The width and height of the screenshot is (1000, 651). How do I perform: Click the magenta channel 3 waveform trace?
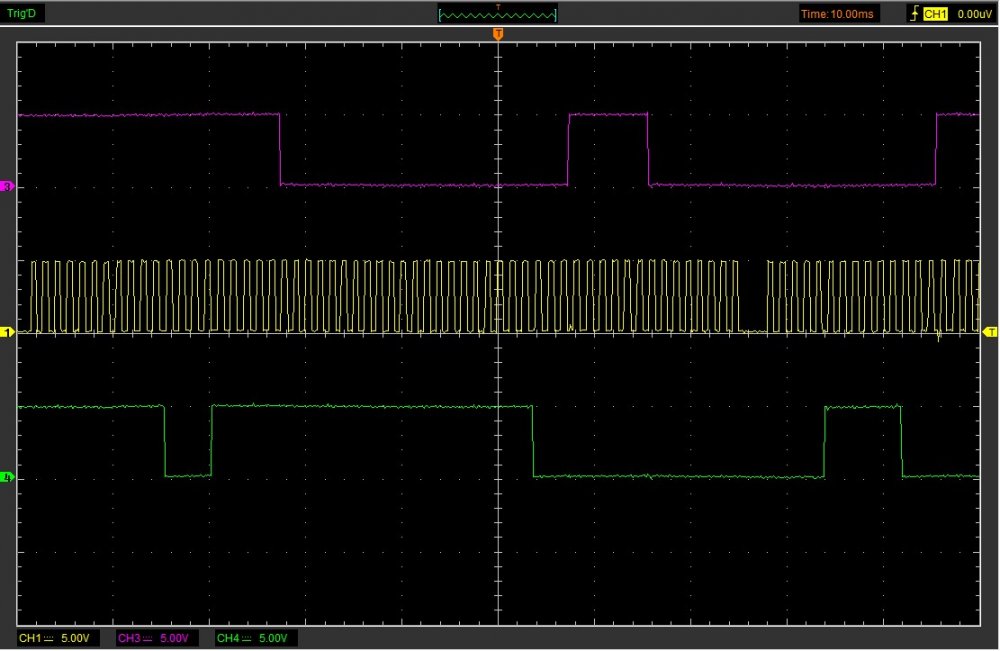(x=150, y=115)
